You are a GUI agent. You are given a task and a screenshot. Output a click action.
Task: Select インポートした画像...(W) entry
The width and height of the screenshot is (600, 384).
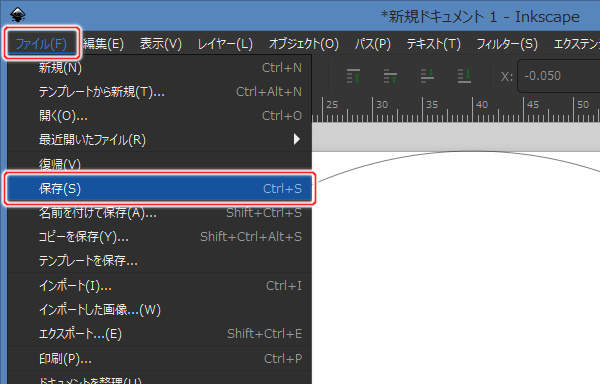pos(160,310)
